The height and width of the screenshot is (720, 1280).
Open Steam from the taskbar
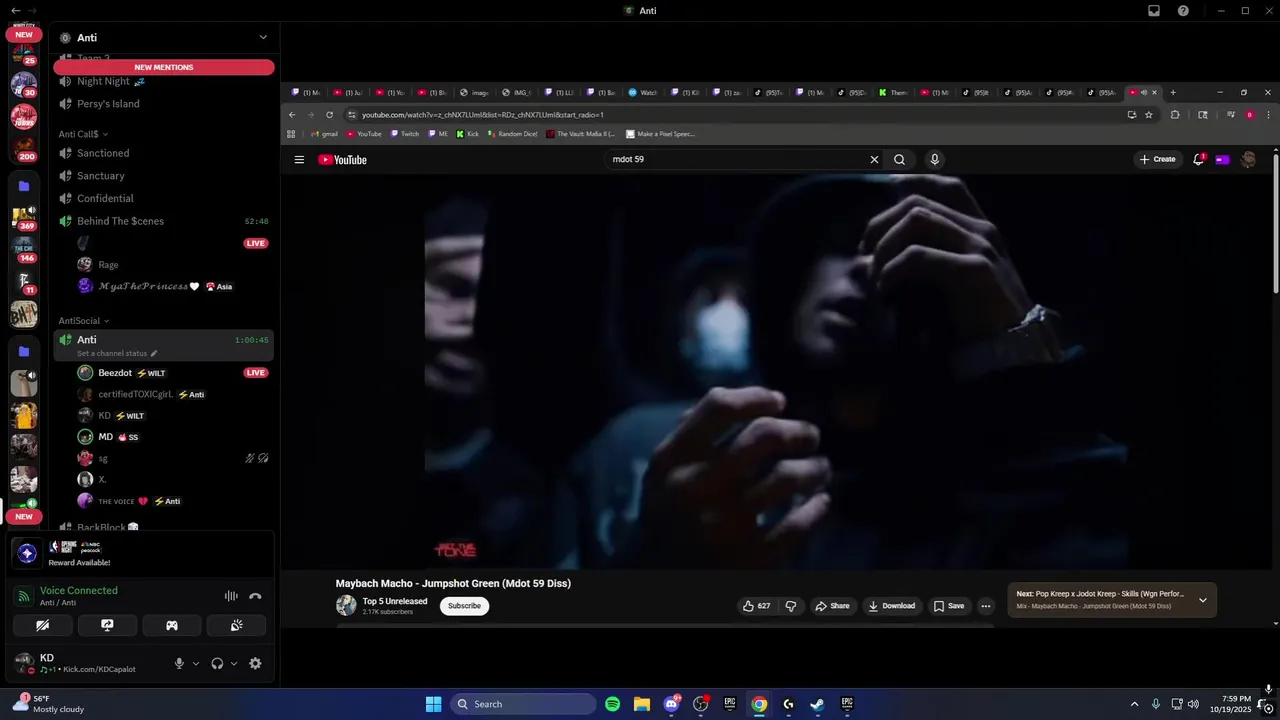coord(817,704)
